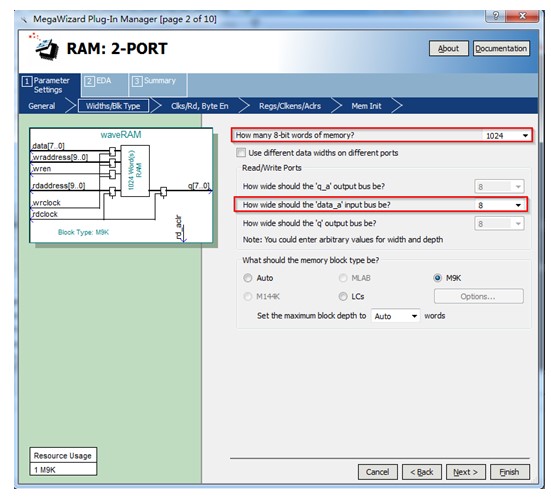
Task: Select the M9K memory block type
Action: pyautogui.click(x=437, y=278)
